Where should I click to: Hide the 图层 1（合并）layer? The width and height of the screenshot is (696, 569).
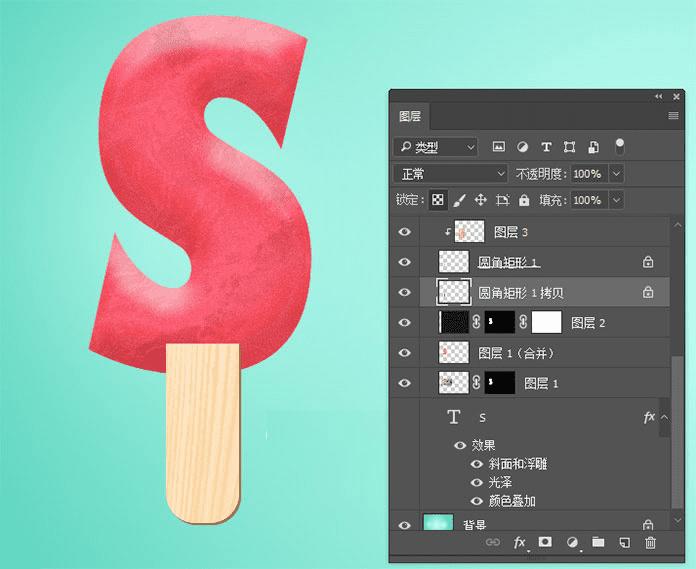tap(404, 353)
